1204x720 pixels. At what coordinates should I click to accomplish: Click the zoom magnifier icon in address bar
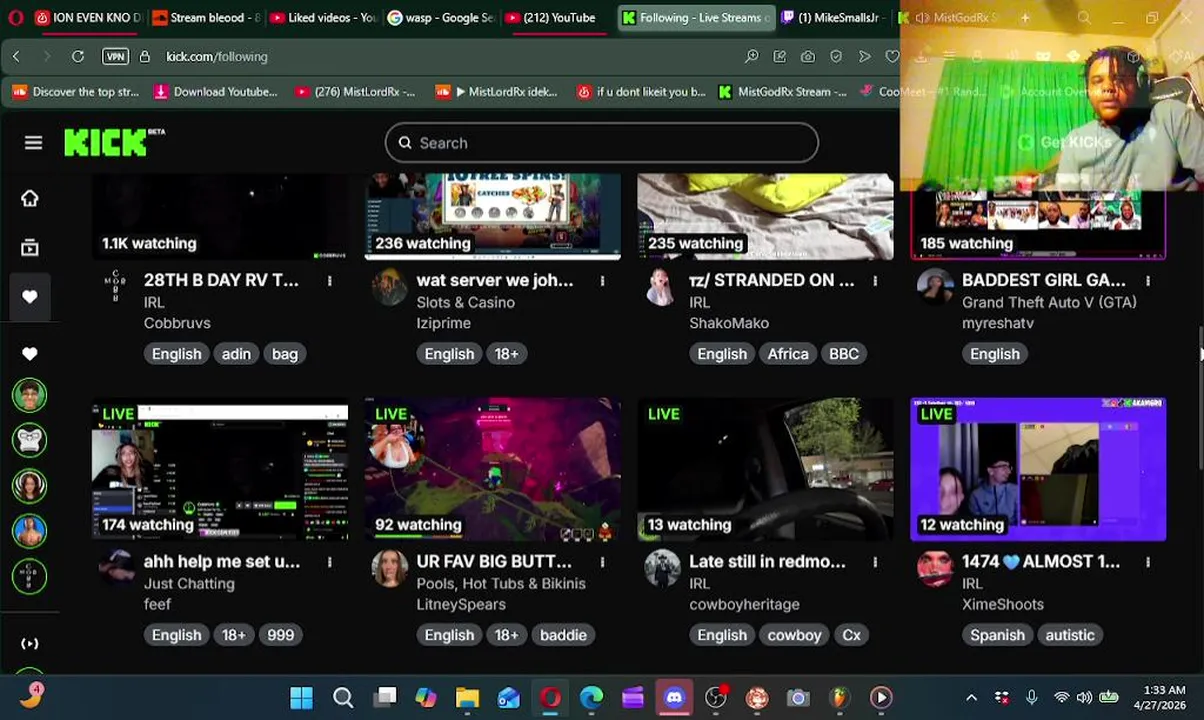751,57
